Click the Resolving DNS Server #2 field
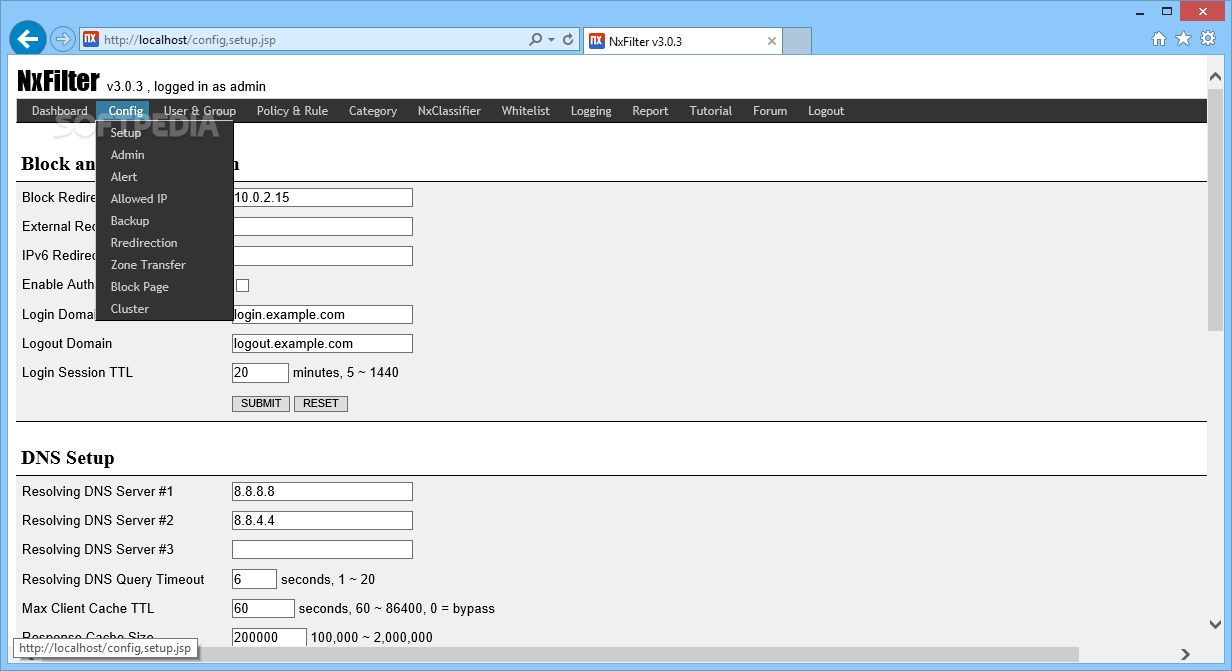The image size is (1232, 671). click(x=322, y=520)
